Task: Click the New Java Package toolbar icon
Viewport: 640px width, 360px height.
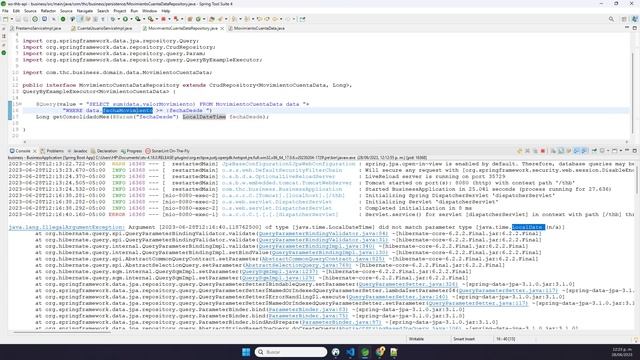Action: 190,19
